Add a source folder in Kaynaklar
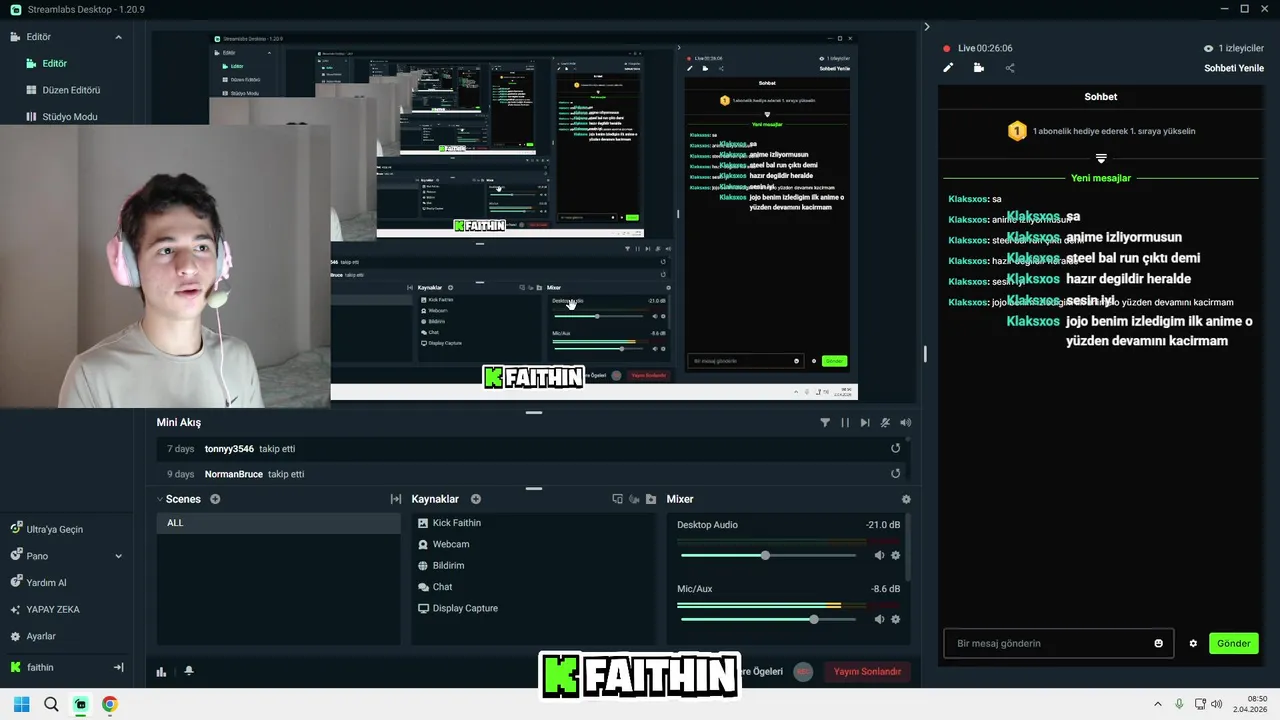Screen dimensions: 1280x720 click(x=651, y=499)
